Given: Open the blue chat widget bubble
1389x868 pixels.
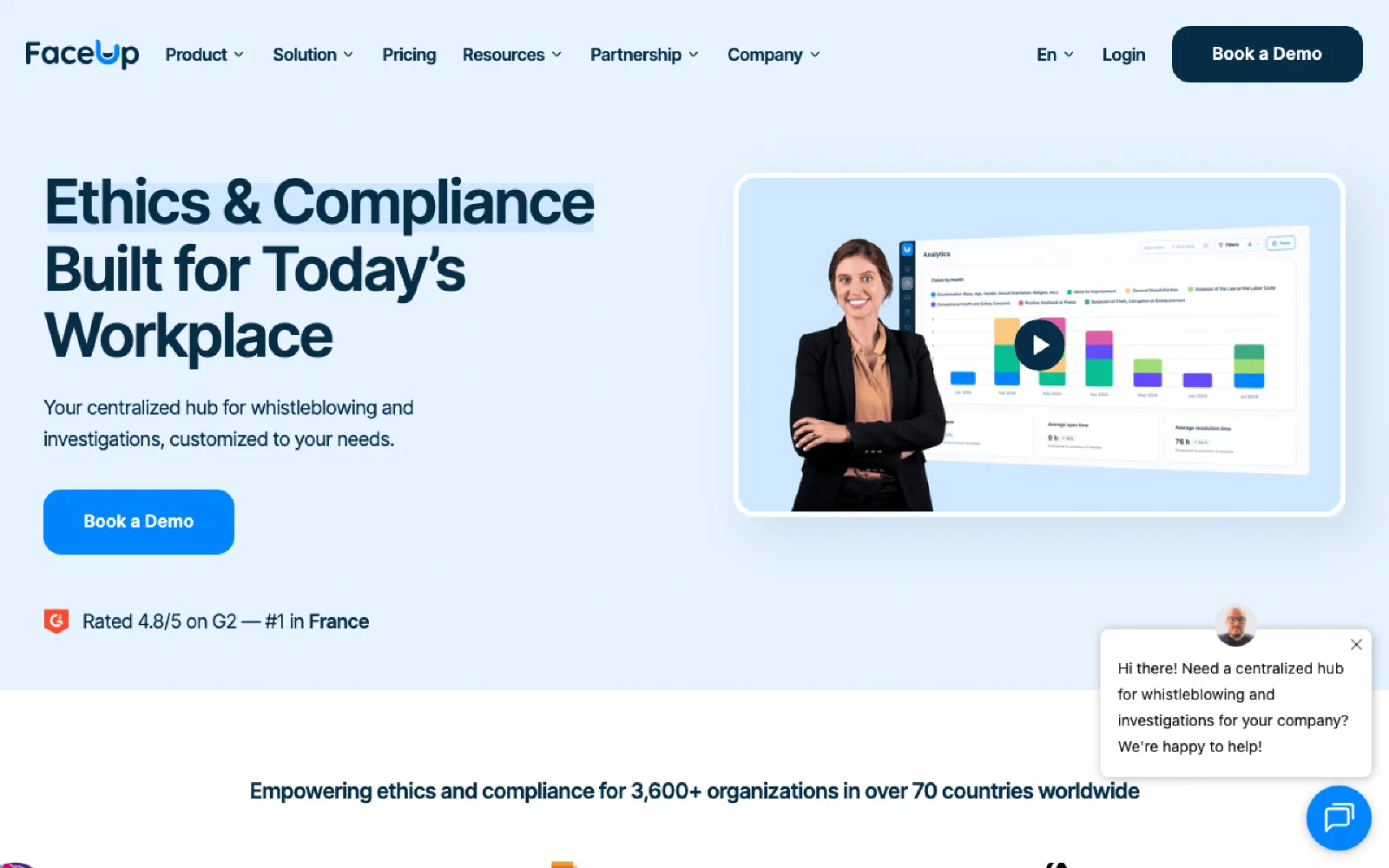Looking at the screenshot, I should tap(1338, 818).
